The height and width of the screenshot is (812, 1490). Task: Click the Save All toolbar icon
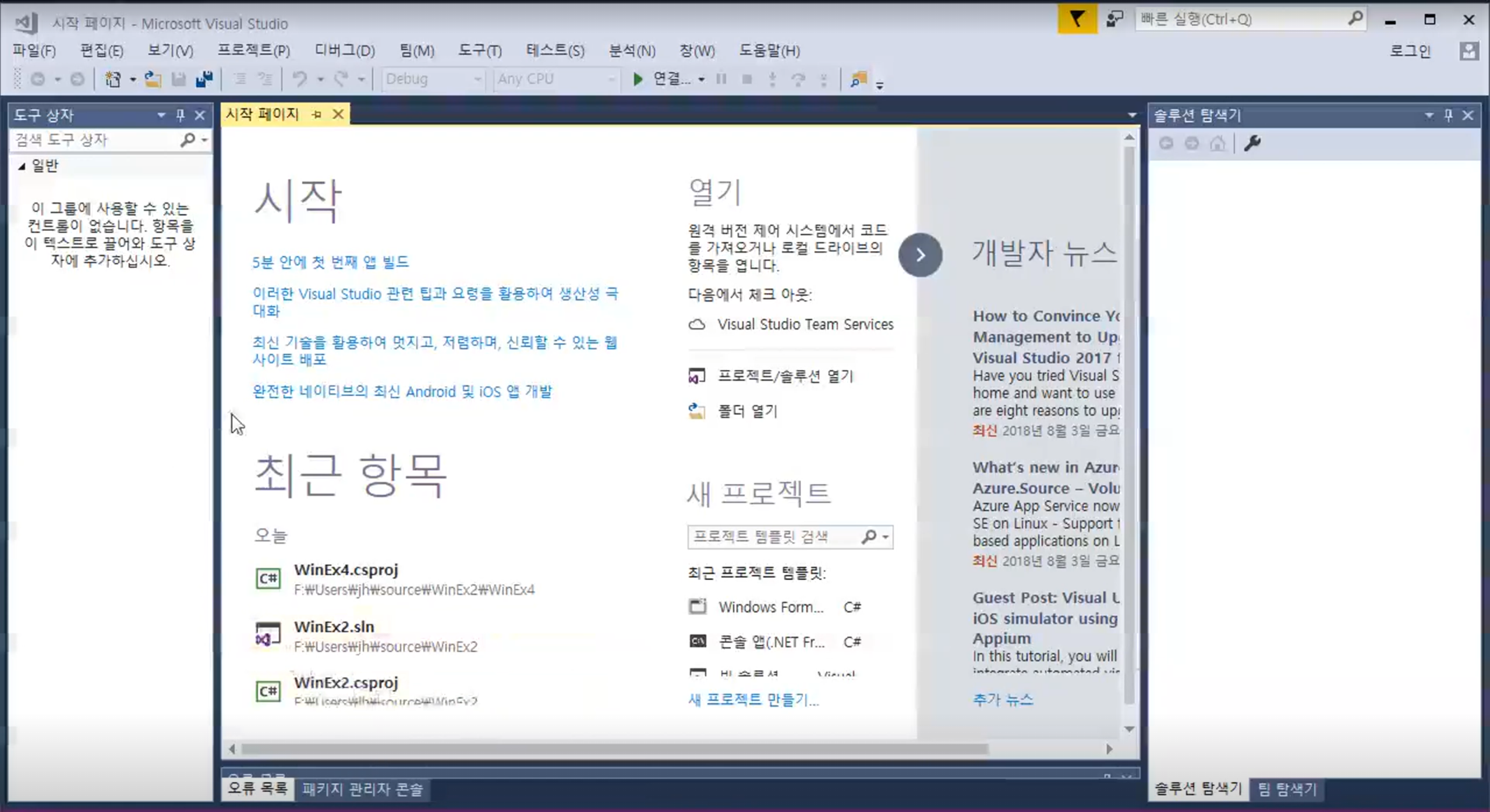[204, 79]
